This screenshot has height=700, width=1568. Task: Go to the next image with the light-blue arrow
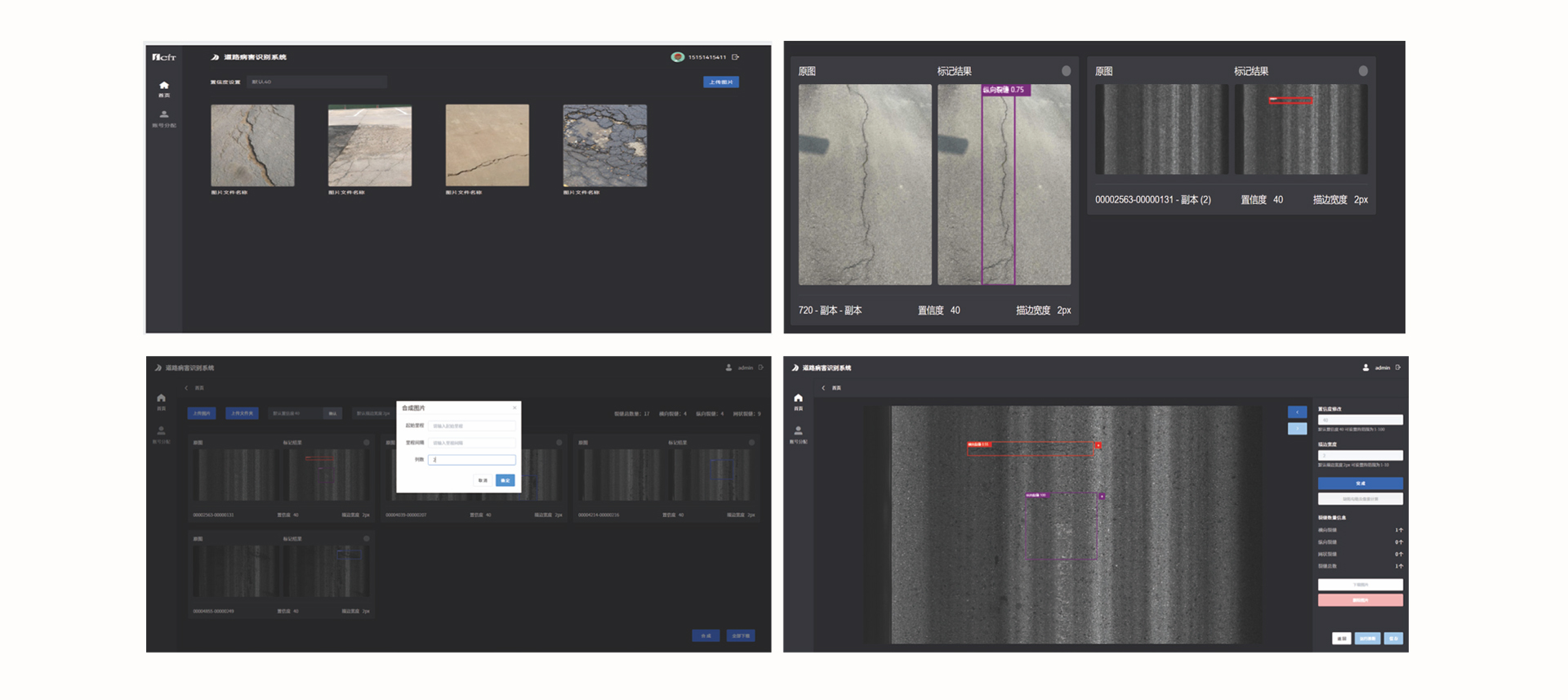(1297, 429)
